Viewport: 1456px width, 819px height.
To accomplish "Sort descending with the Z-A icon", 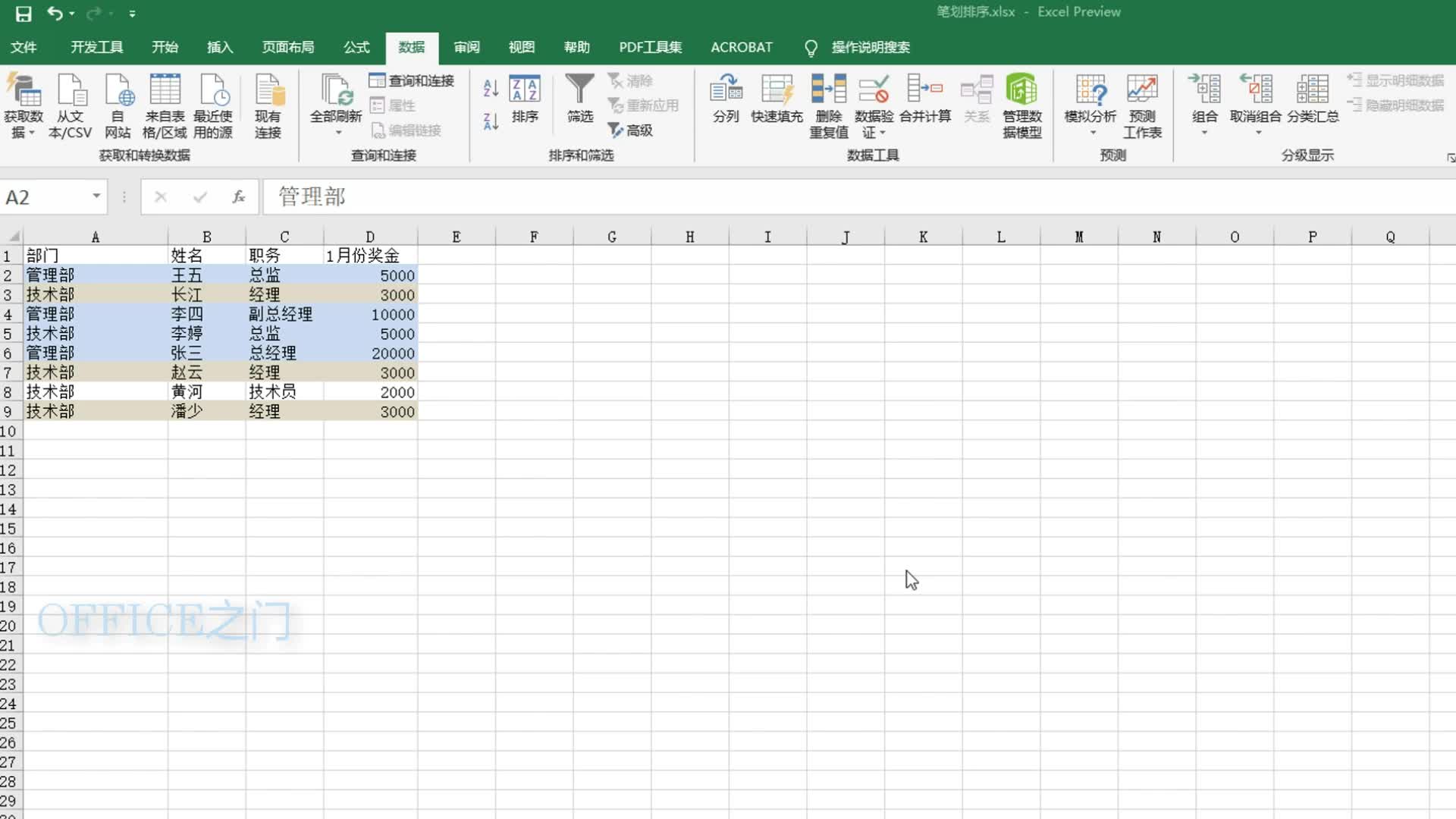I will pyautogui.click(x=491, y=121).
